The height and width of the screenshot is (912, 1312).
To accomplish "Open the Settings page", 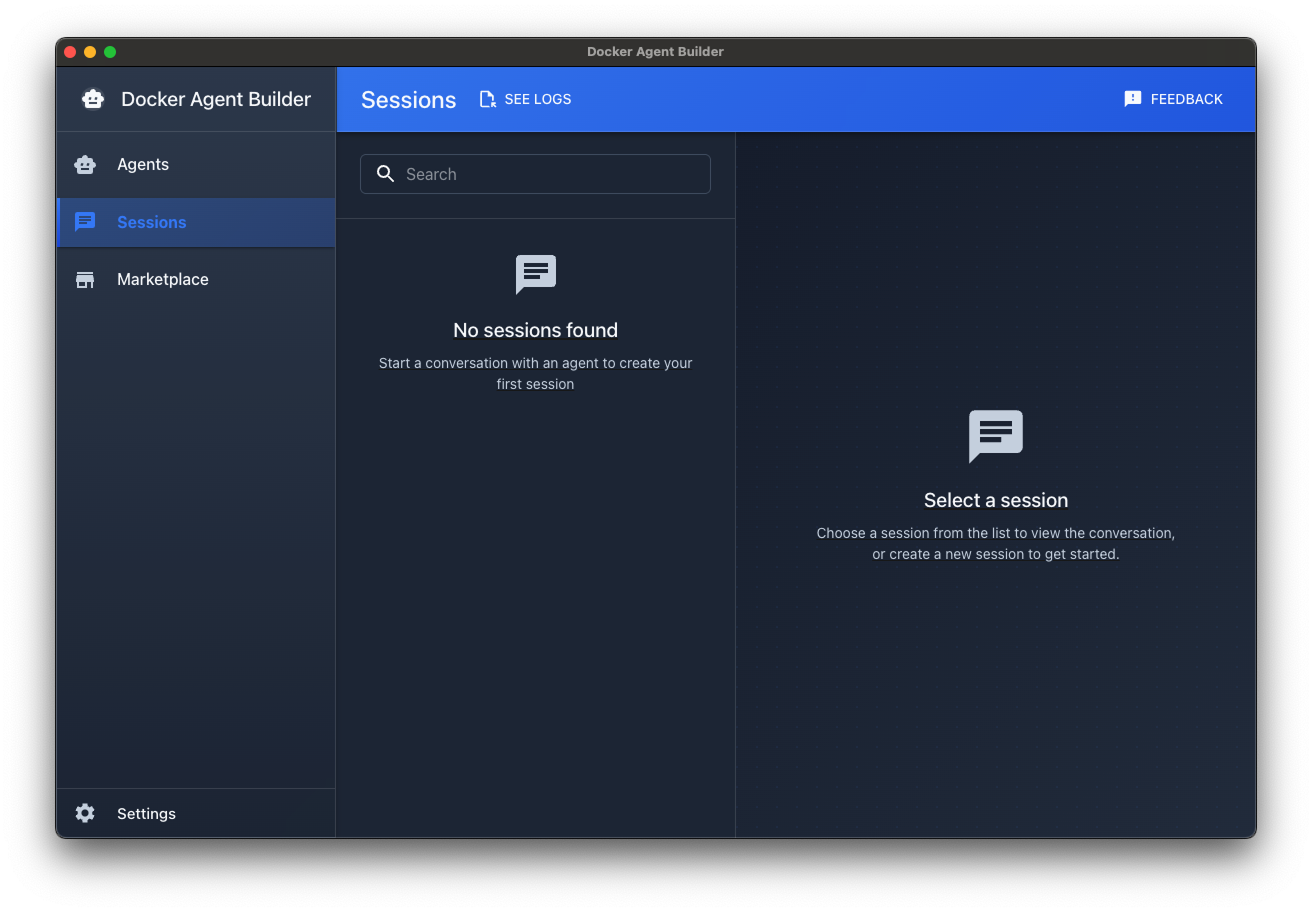I will click(146, 813).
